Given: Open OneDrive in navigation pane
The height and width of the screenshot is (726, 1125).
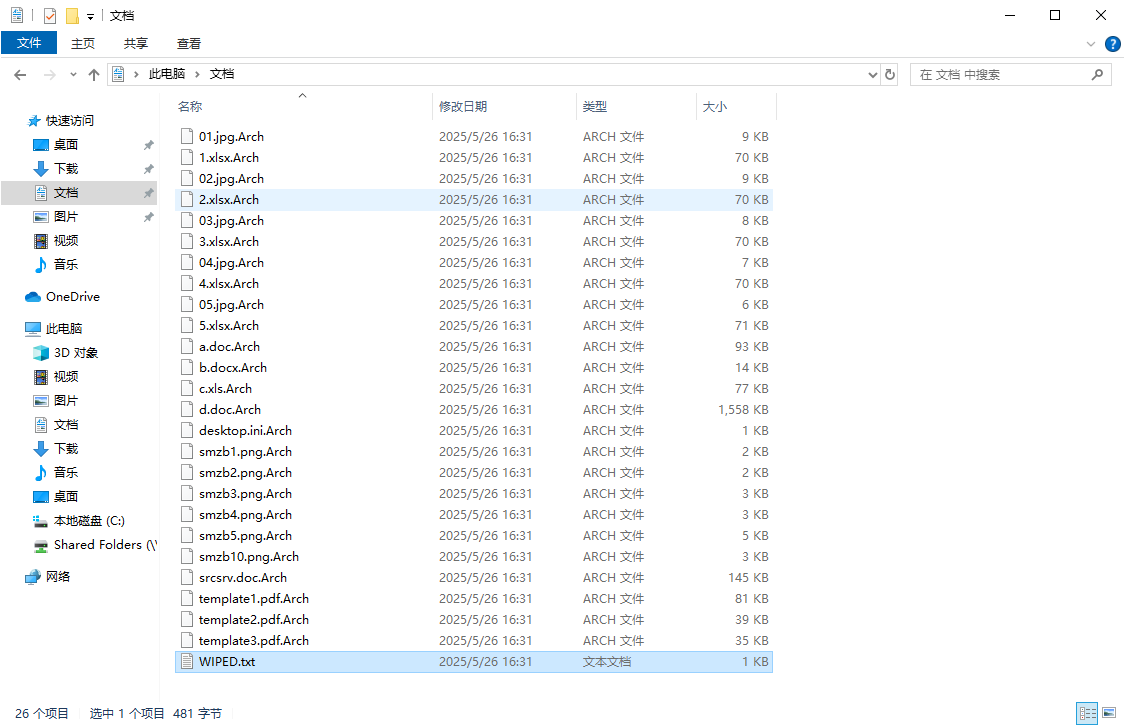Looking at the screenshot, I should coord(72,297).
